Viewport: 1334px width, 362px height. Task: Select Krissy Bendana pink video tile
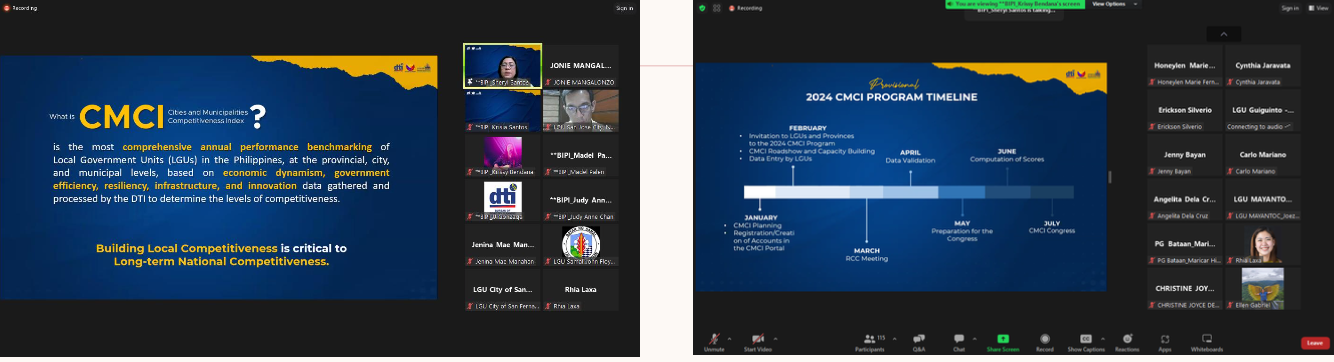click(x=503, y=155)
